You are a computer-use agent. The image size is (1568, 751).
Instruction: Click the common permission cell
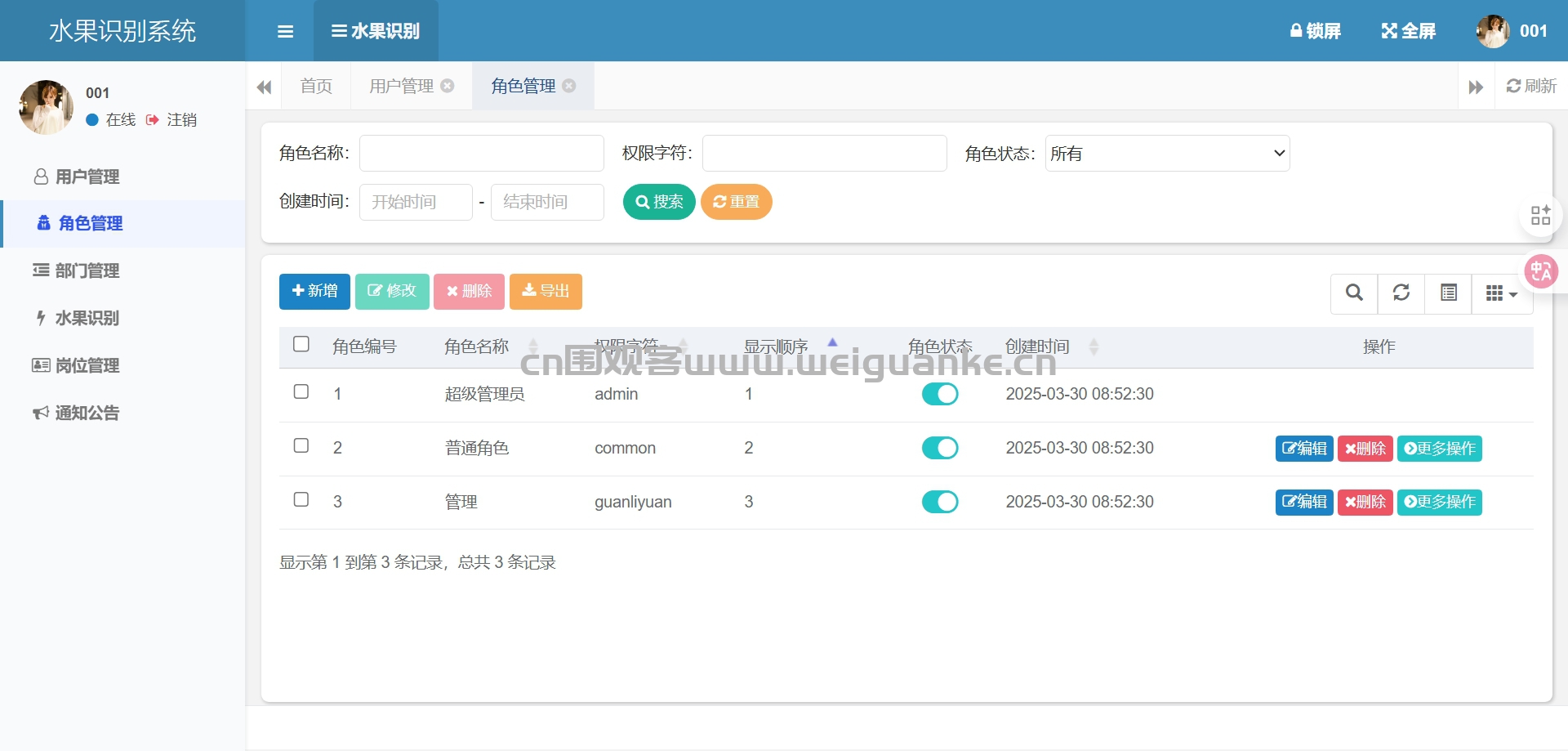626,448
